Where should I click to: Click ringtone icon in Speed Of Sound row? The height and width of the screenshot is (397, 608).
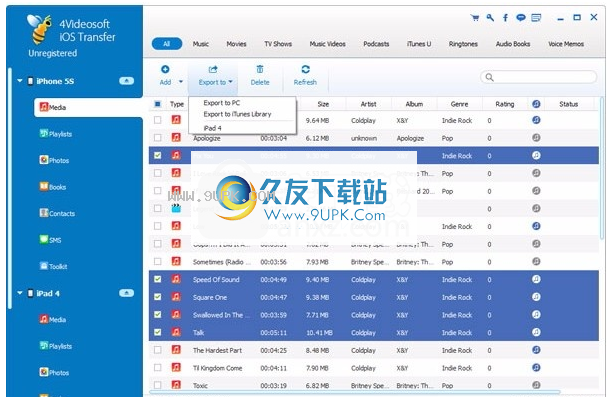536,279
